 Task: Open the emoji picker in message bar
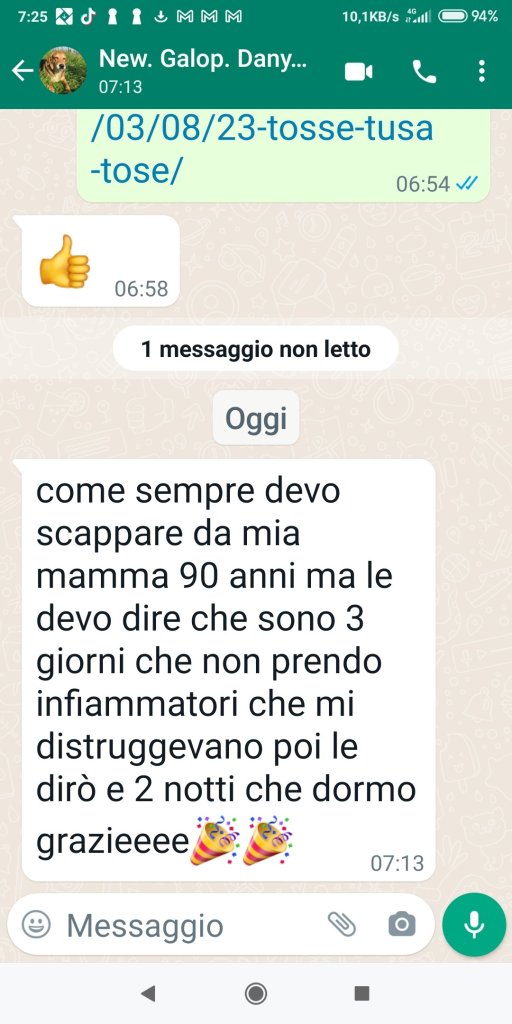tap(36, 924)
